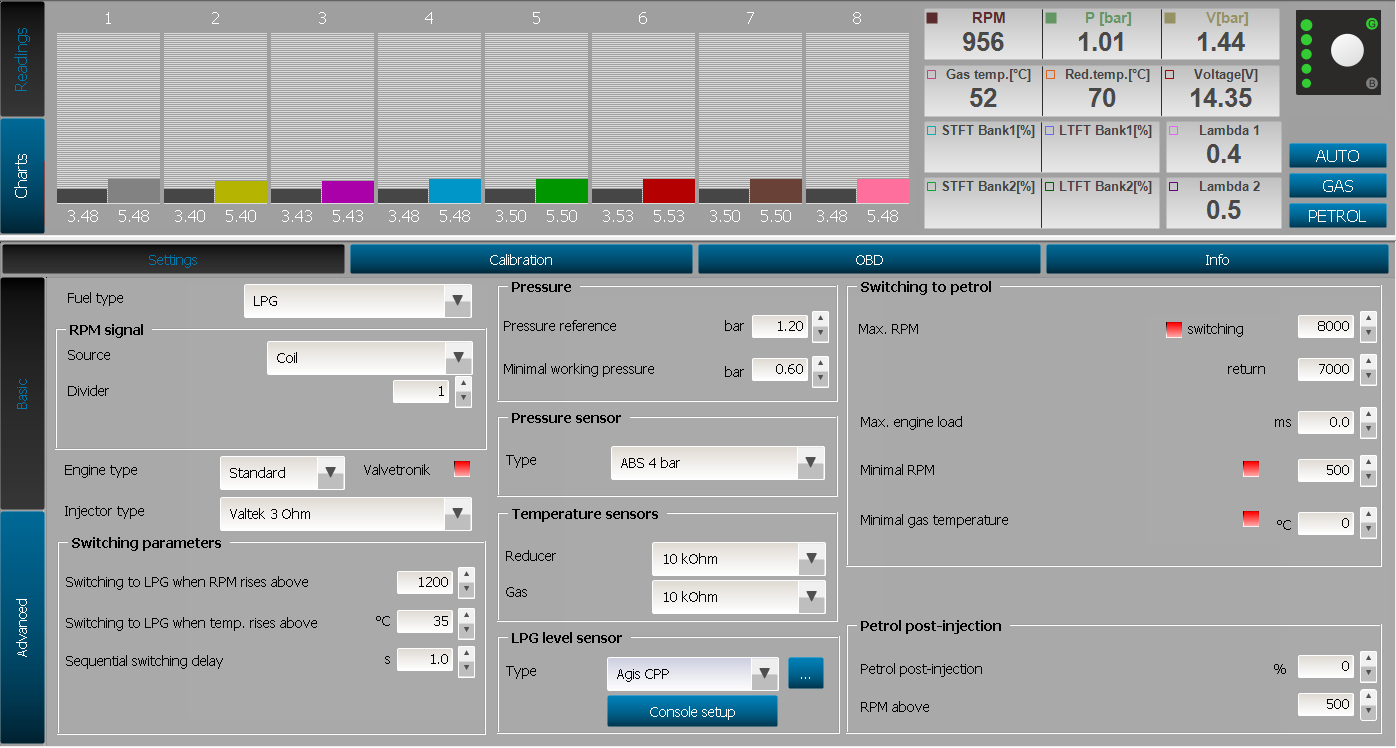
Task: Toggle the Minimal gas temperature switch
Action: (x=1251, y=519)
